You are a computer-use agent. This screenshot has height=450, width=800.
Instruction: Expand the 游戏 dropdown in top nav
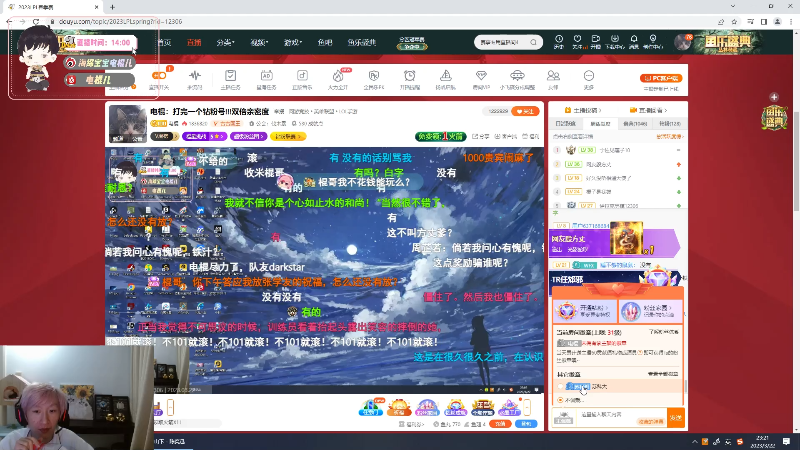(292, 42)
